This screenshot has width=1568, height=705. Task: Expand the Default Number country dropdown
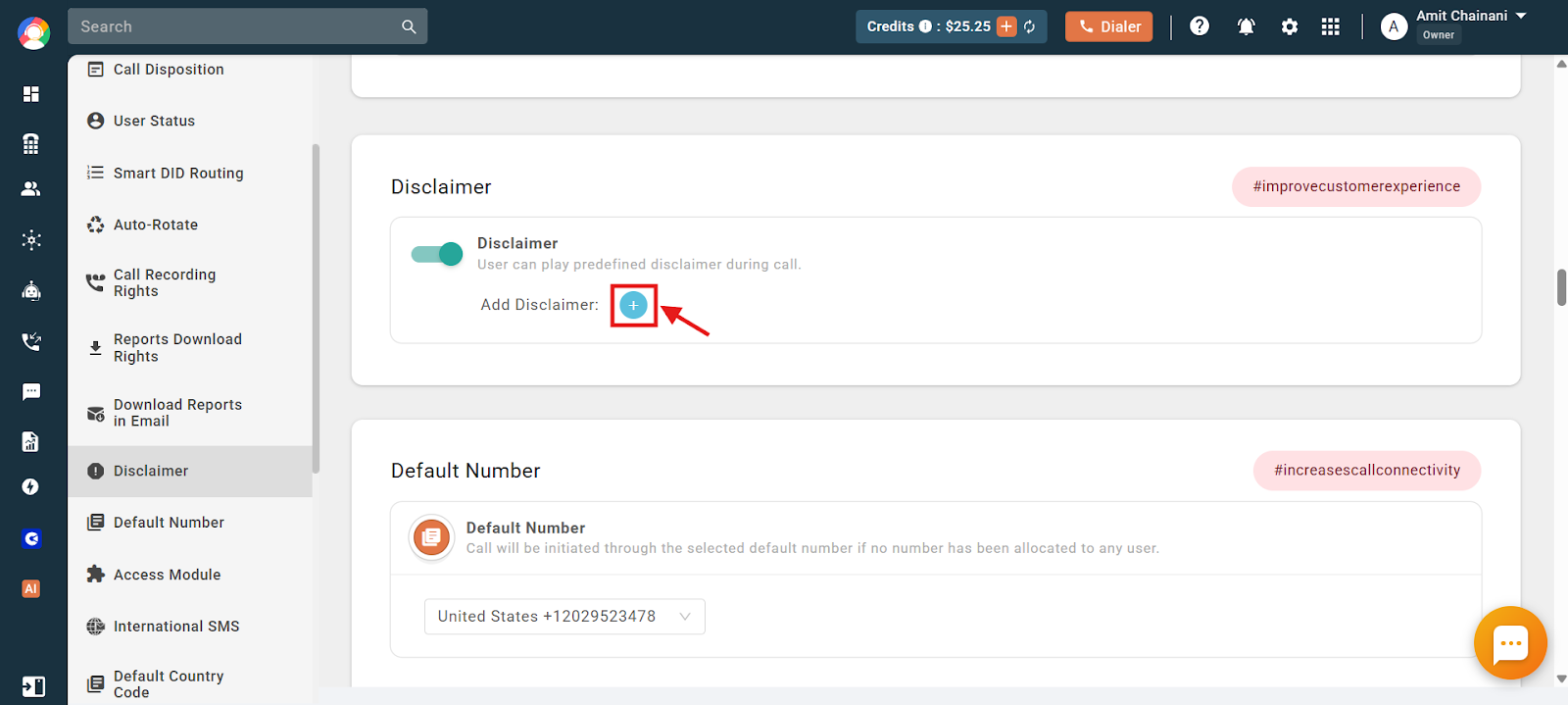[564, 617]
